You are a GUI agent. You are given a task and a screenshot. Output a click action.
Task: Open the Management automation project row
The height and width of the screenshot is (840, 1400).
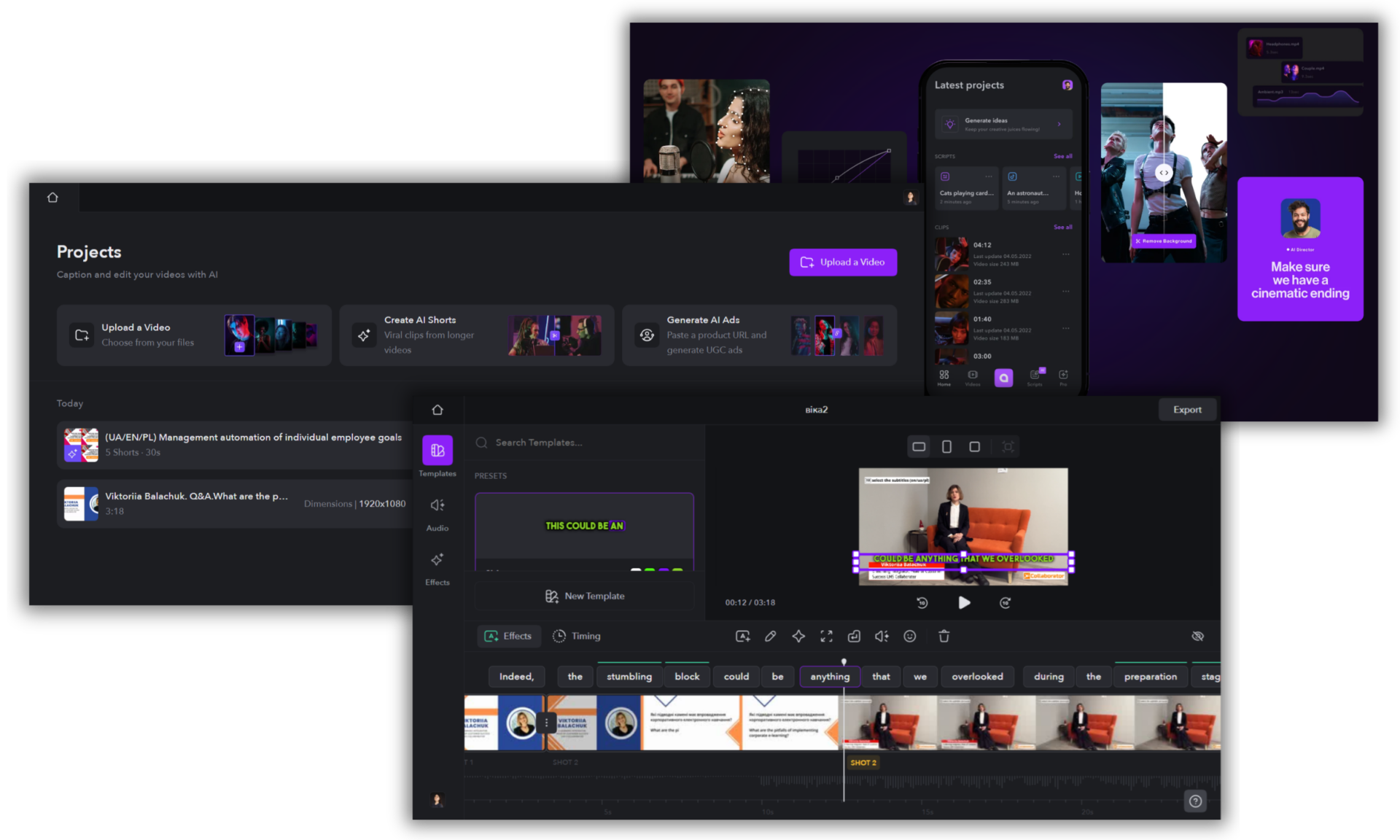click(235, 445)
